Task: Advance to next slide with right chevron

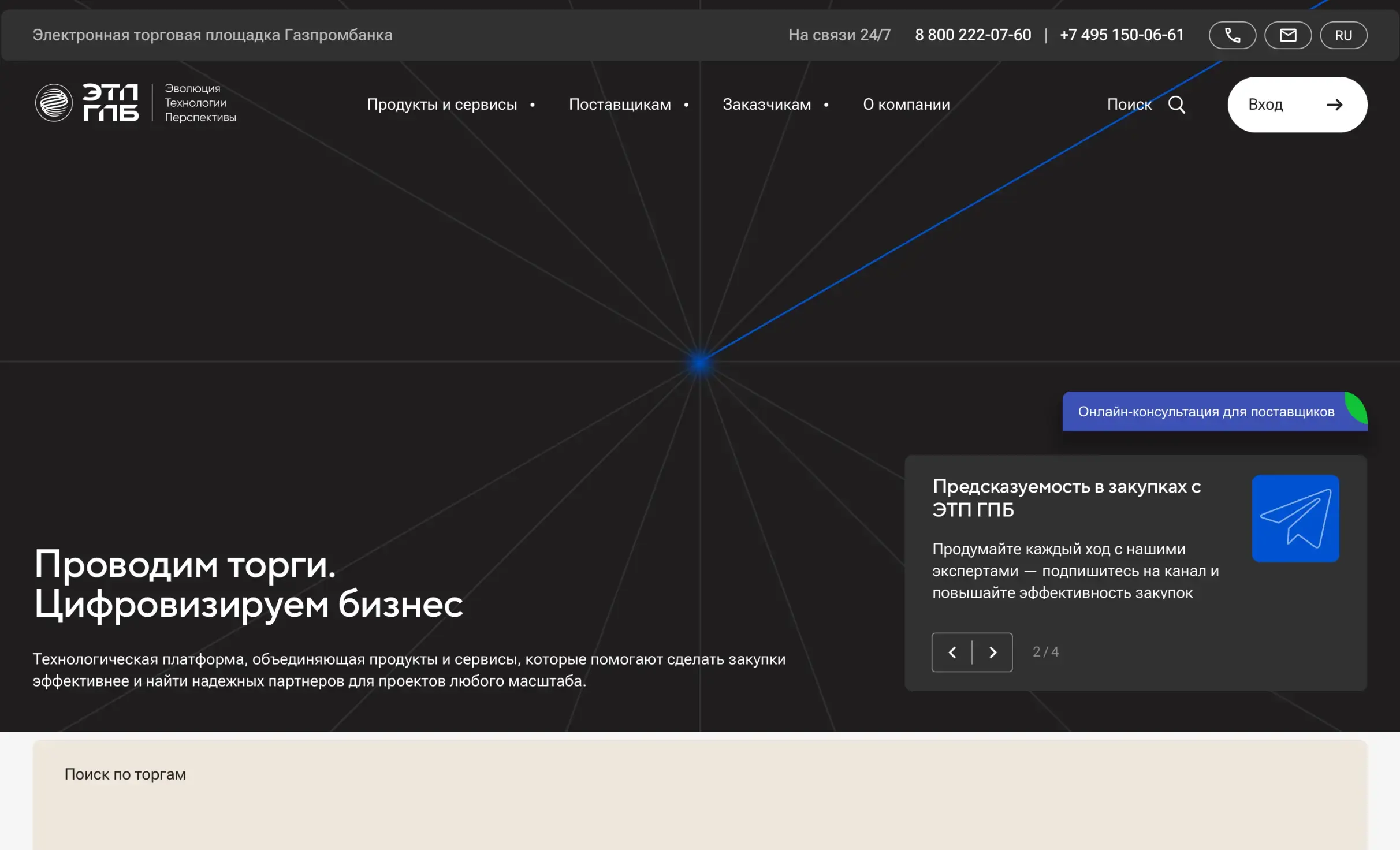Action: [x=993, y=652]
